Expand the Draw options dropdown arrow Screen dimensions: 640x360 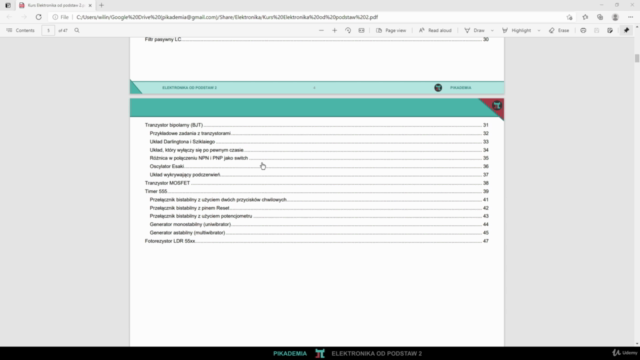[x=492, y=31]
